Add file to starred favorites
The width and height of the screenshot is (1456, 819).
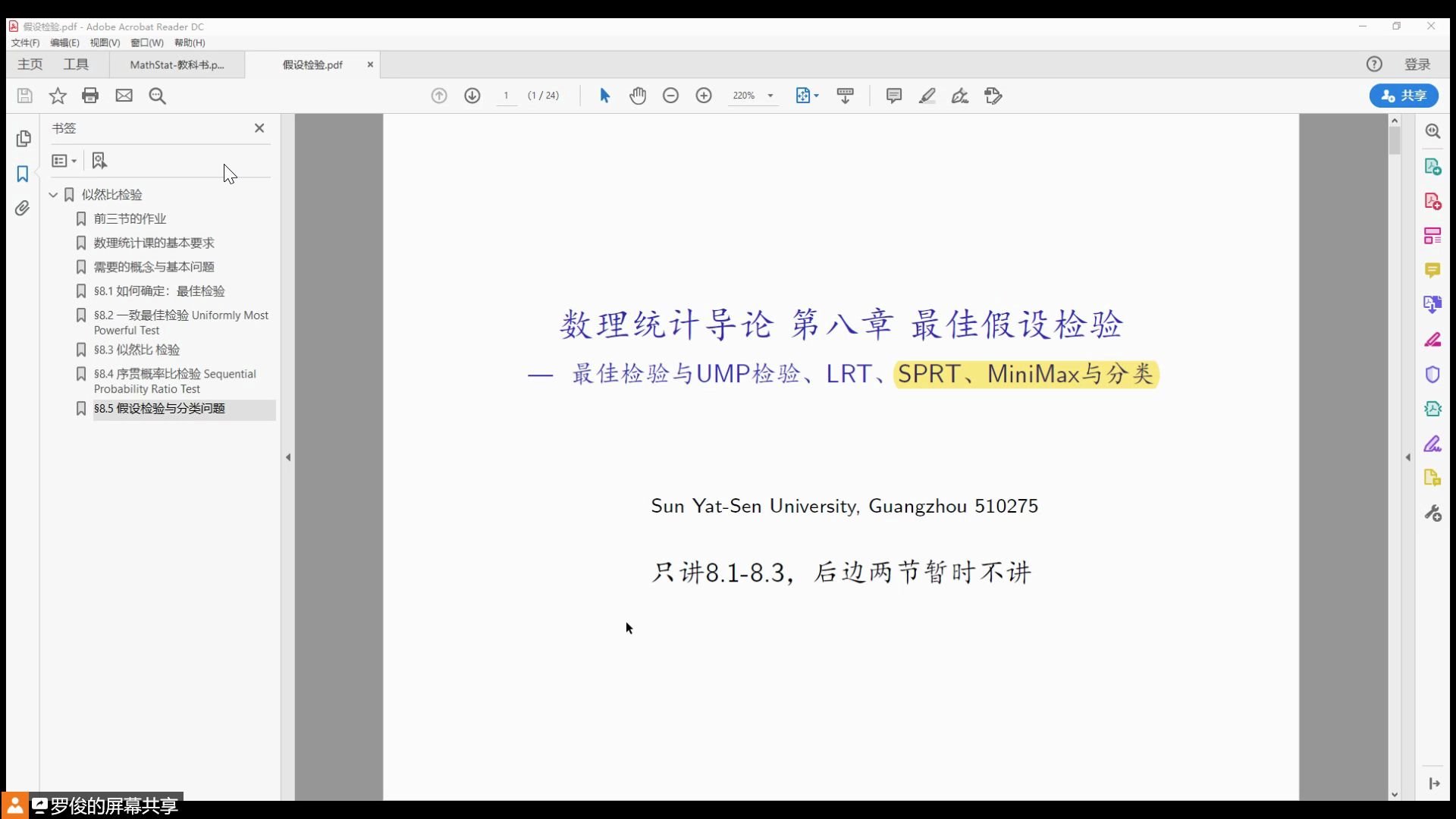pos(58,96)
